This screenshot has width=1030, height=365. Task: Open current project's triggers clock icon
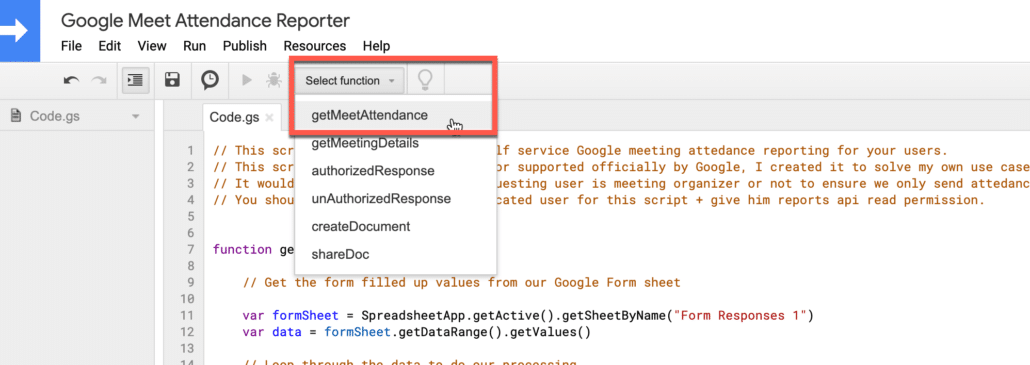pyautogui.click(x=210, y=80)
